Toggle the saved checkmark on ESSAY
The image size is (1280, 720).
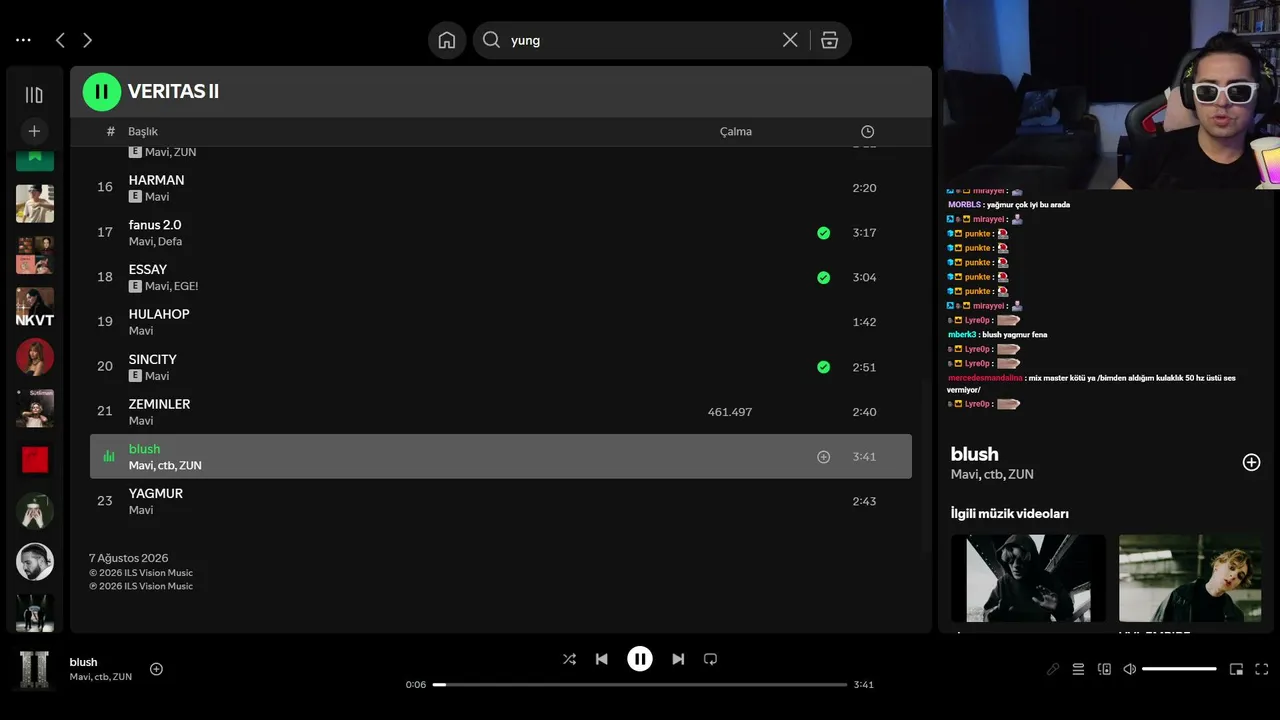pyautogui.click(x=823, y=278)
